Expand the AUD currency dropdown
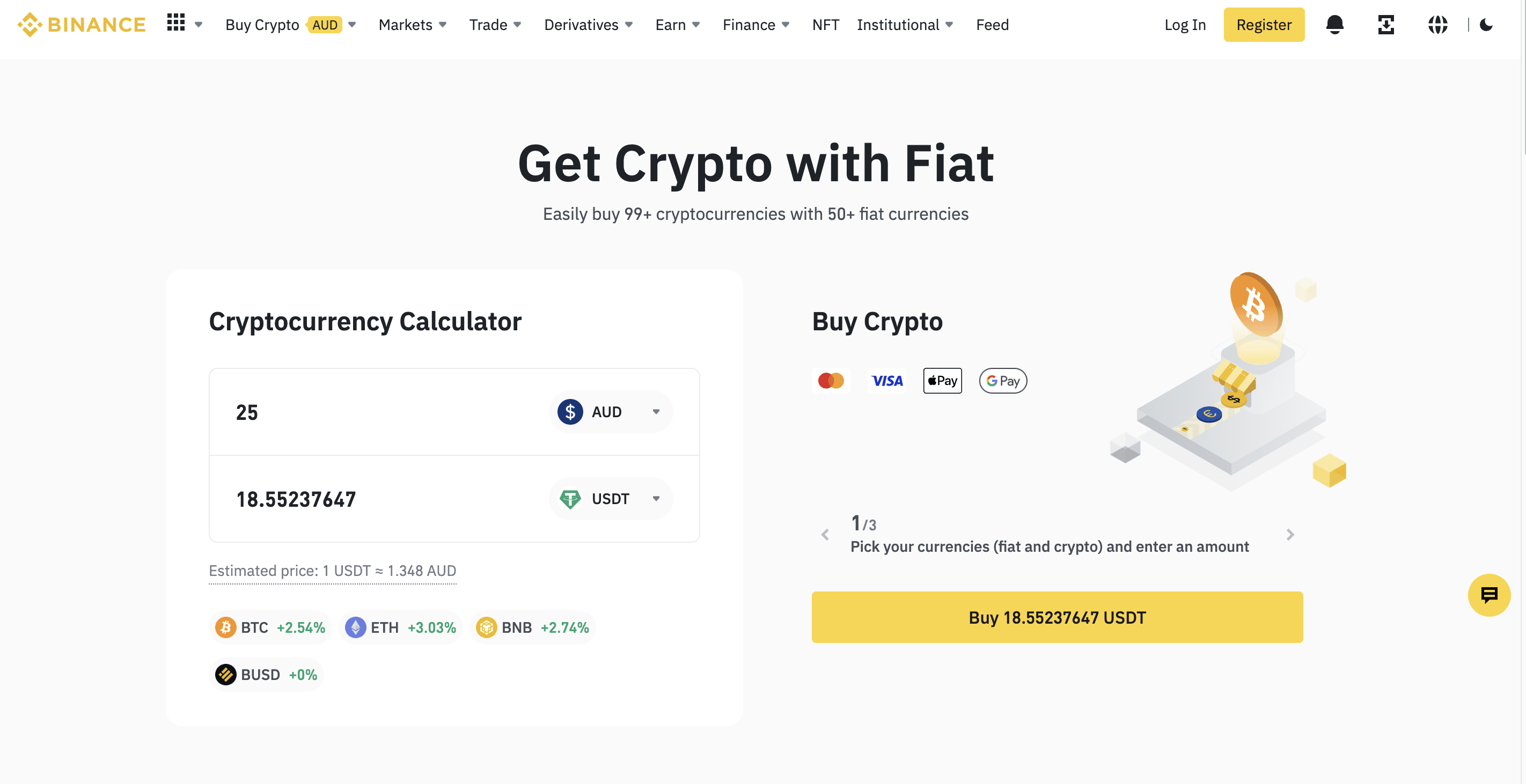 pos(657,411)
